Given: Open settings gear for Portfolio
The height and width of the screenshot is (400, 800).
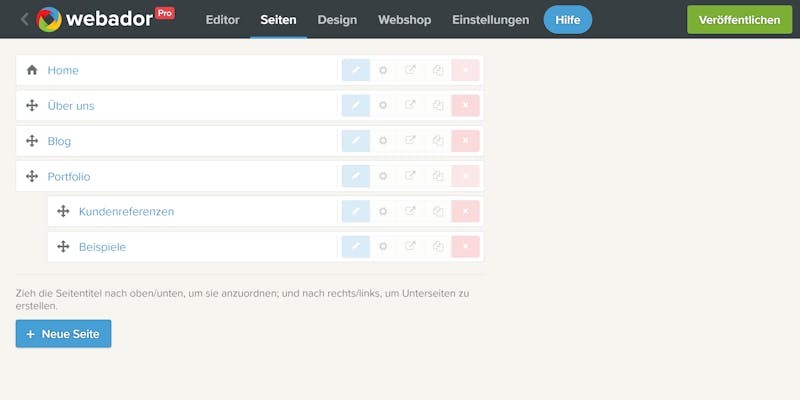Looking at the screenshot, I should tap(383, 176).
